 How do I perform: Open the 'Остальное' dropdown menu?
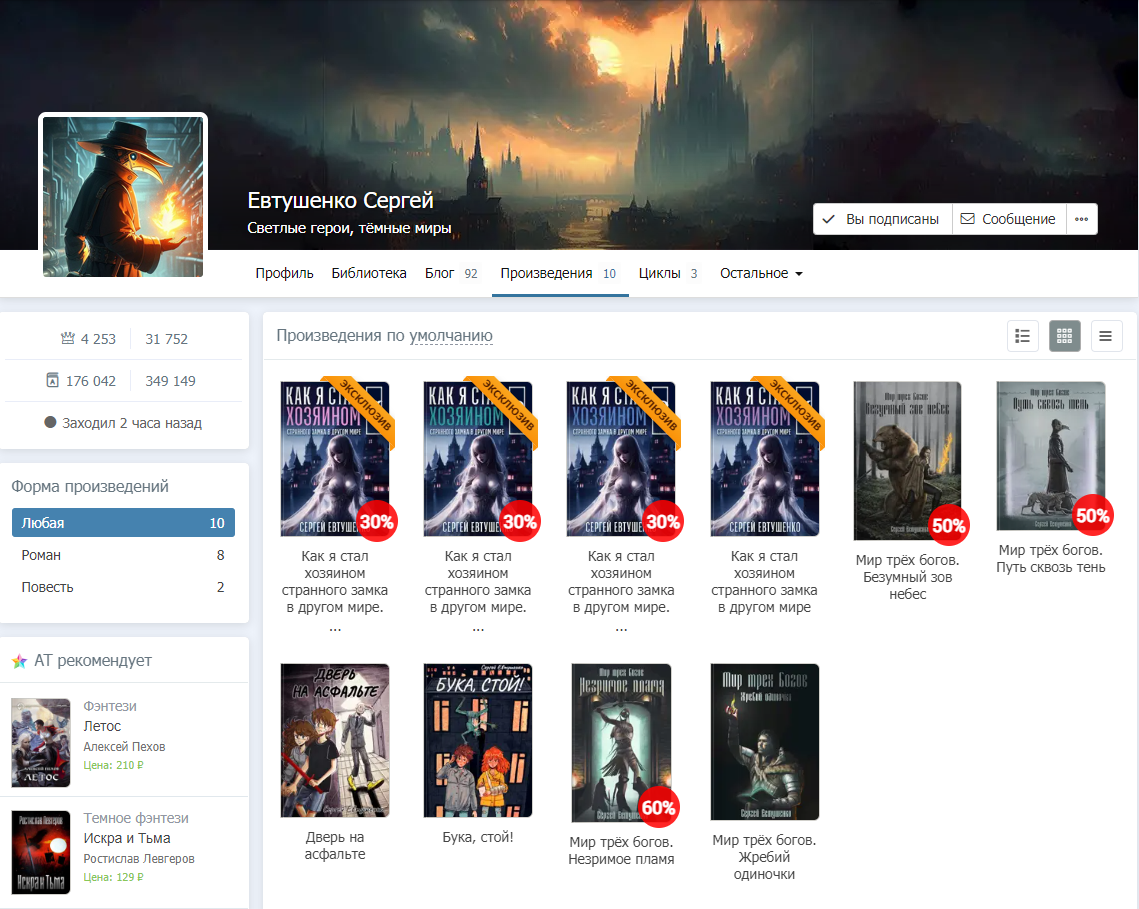pyautogui.click(x=761, y=273)
